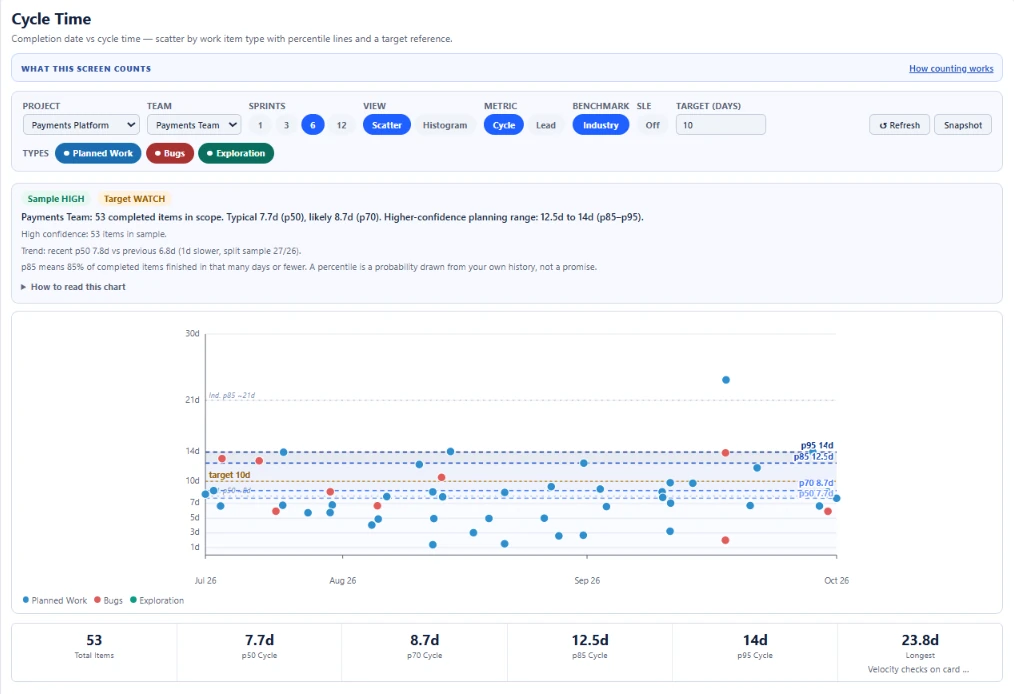Viewport: 1014px width, 694px height.
Task: Click the 23.8d Longest card
Action: 920,652
